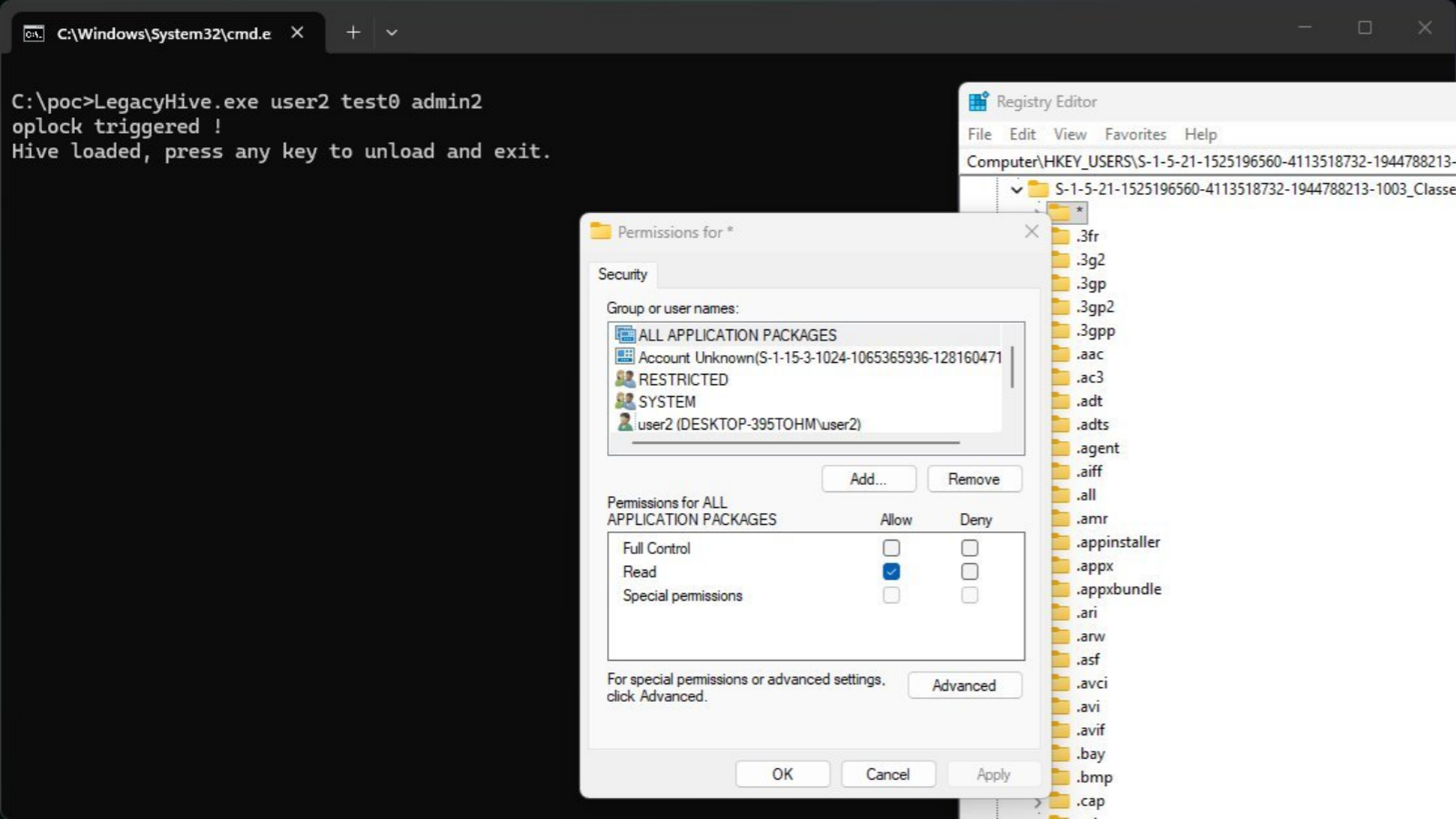1456x819 pixels.
Task: Select the .avif registry key
Action: tap(1090, 730)
